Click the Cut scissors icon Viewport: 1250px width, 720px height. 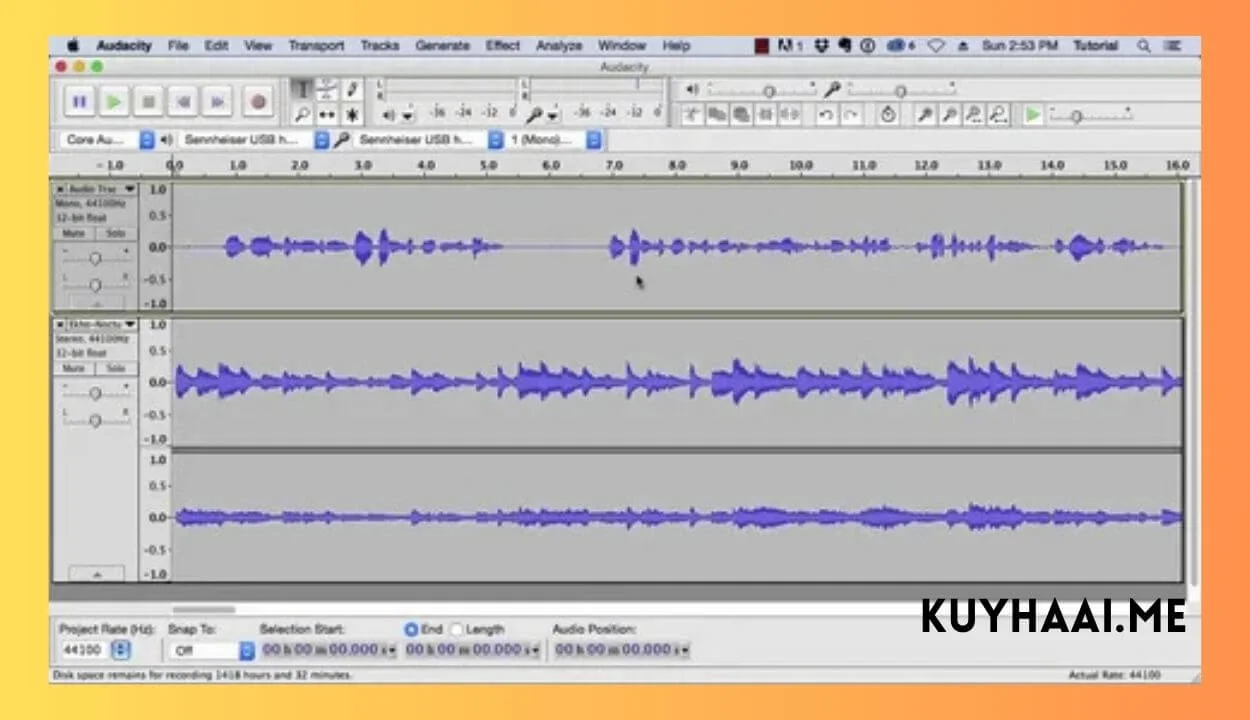pyautogui.click(x=692, y=115)
